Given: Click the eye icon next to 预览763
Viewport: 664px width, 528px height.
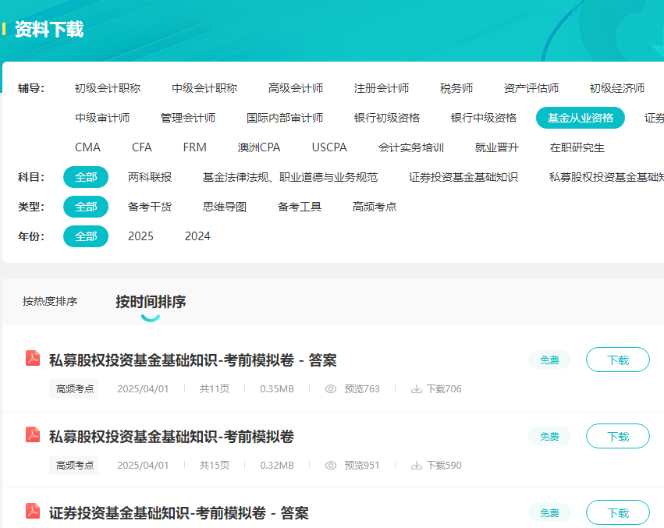Looking at the screenshot, I should [x=331, y=389].
